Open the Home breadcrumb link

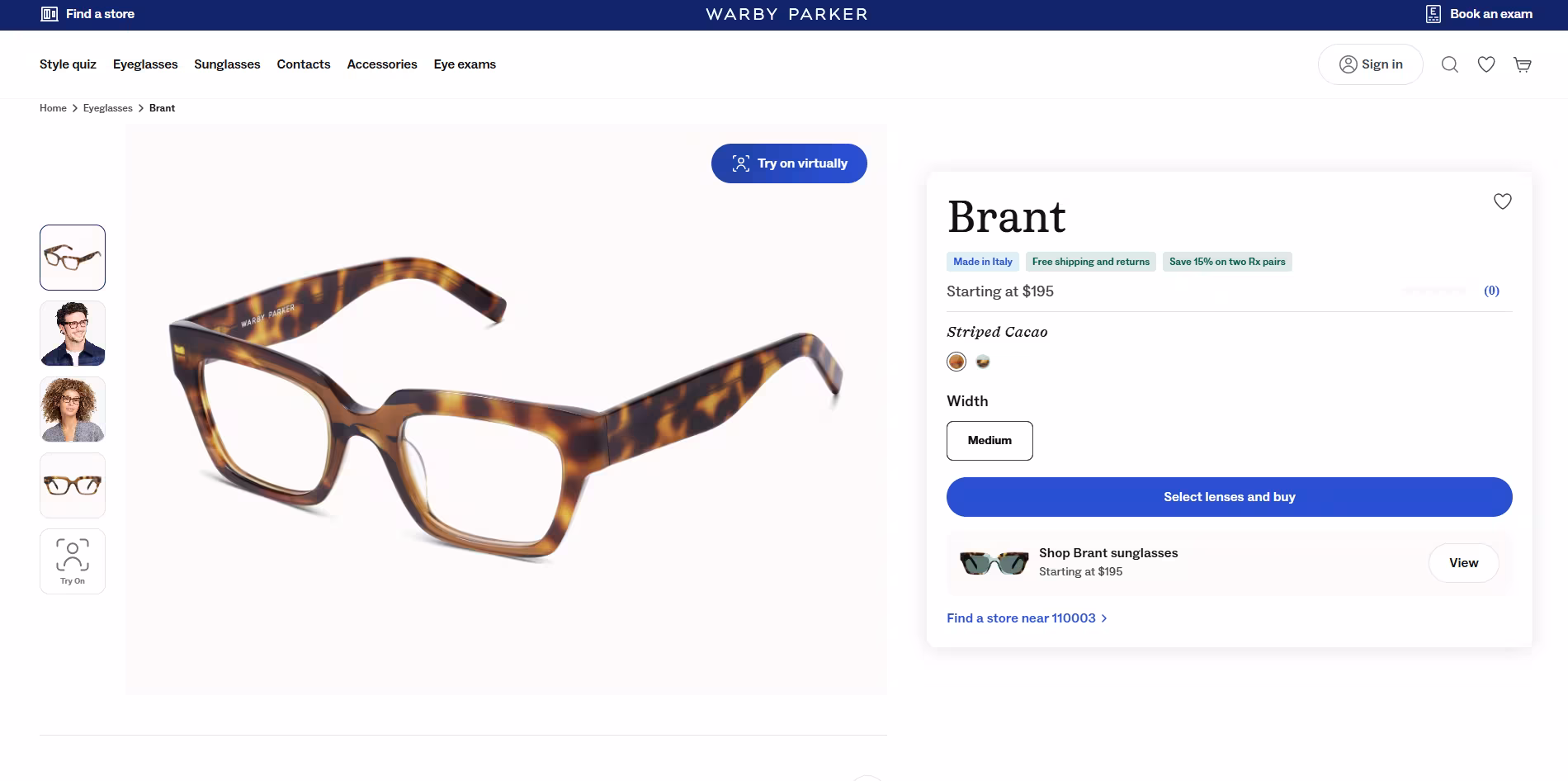coord(53,107)
